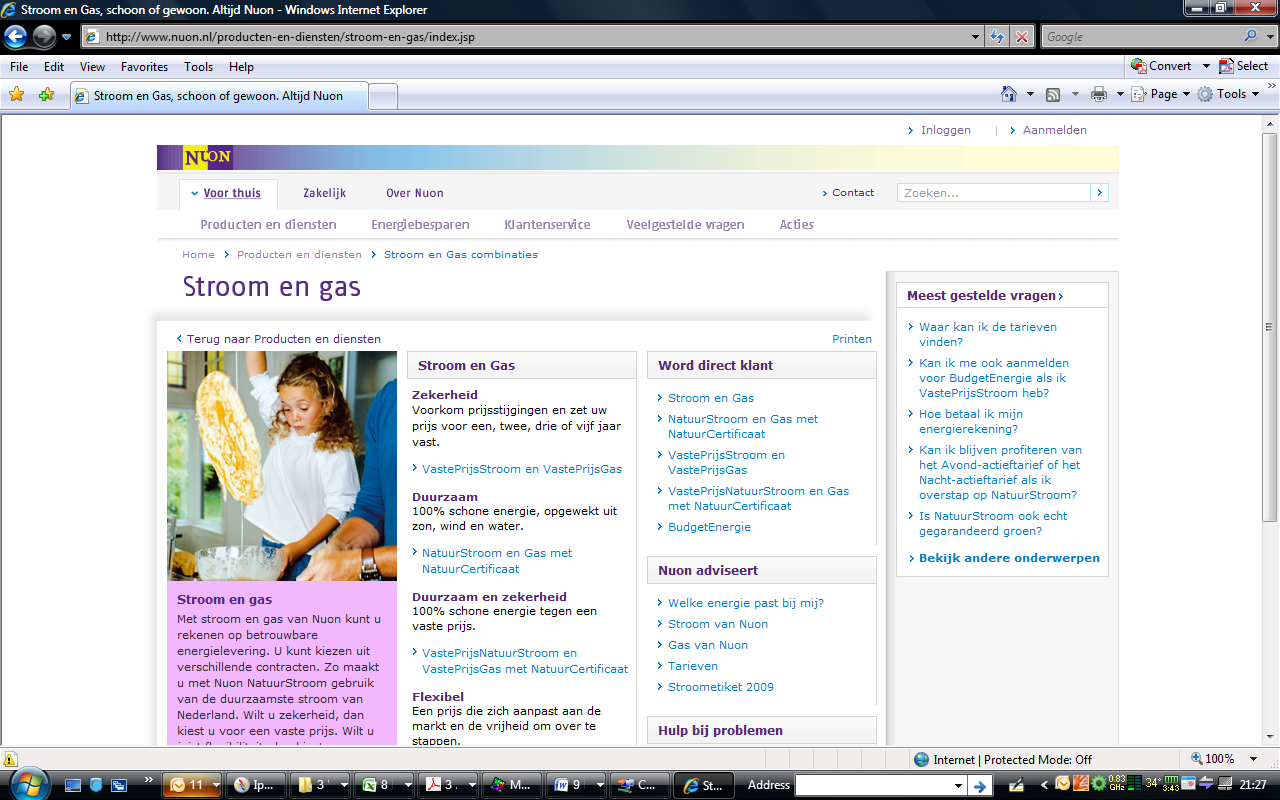Open Producten en diensten navigation item

coord(268,225)
